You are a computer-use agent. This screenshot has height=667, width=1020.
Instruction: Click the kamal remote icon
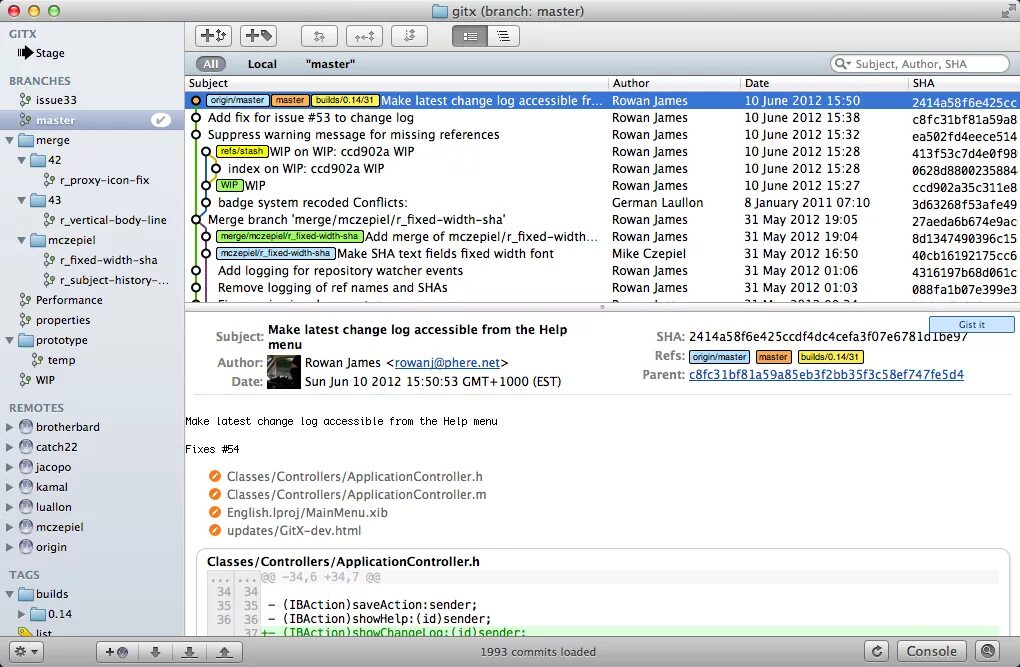click(26, 487)
